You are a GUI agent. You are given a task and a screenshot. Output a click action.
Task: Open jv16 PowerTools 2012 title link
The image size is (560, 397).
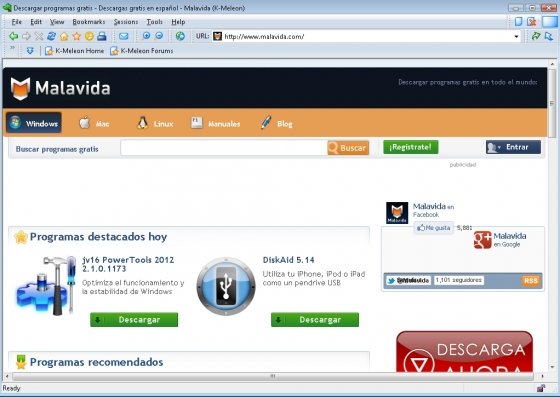pos(128,264)
